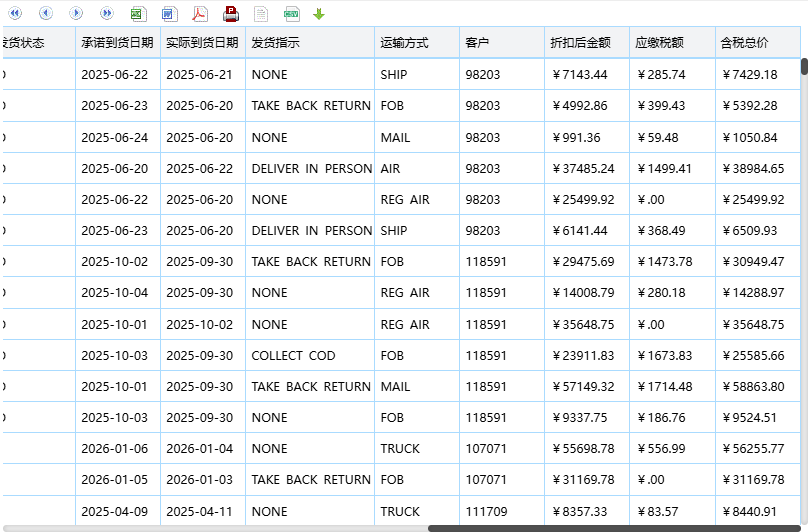Screen dimensions: 808x532
Task: Click the 实际到货日期 column header
Action: tap(203, 43)
